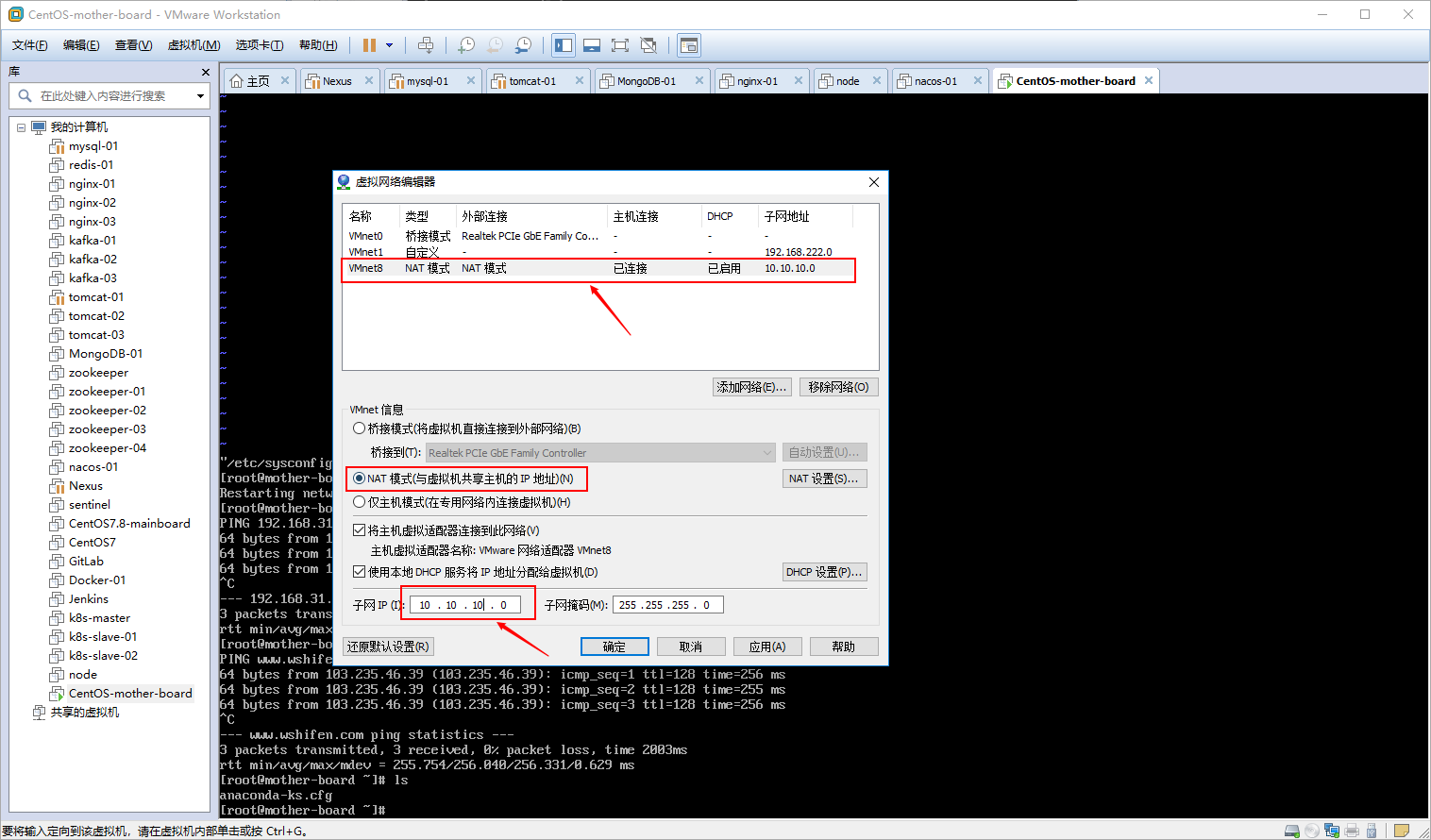Click the hard disk status icon

[1292, 832]
